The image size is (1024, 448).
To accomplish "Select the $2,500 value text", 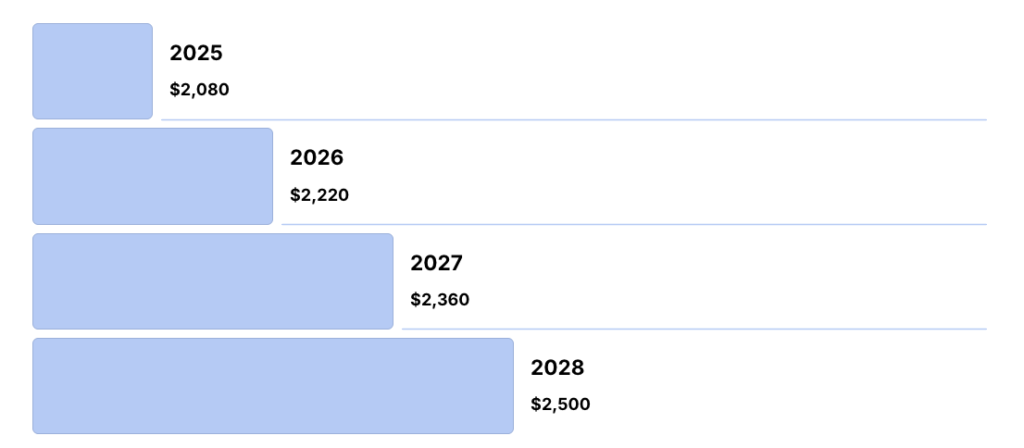I will [560, 404].
